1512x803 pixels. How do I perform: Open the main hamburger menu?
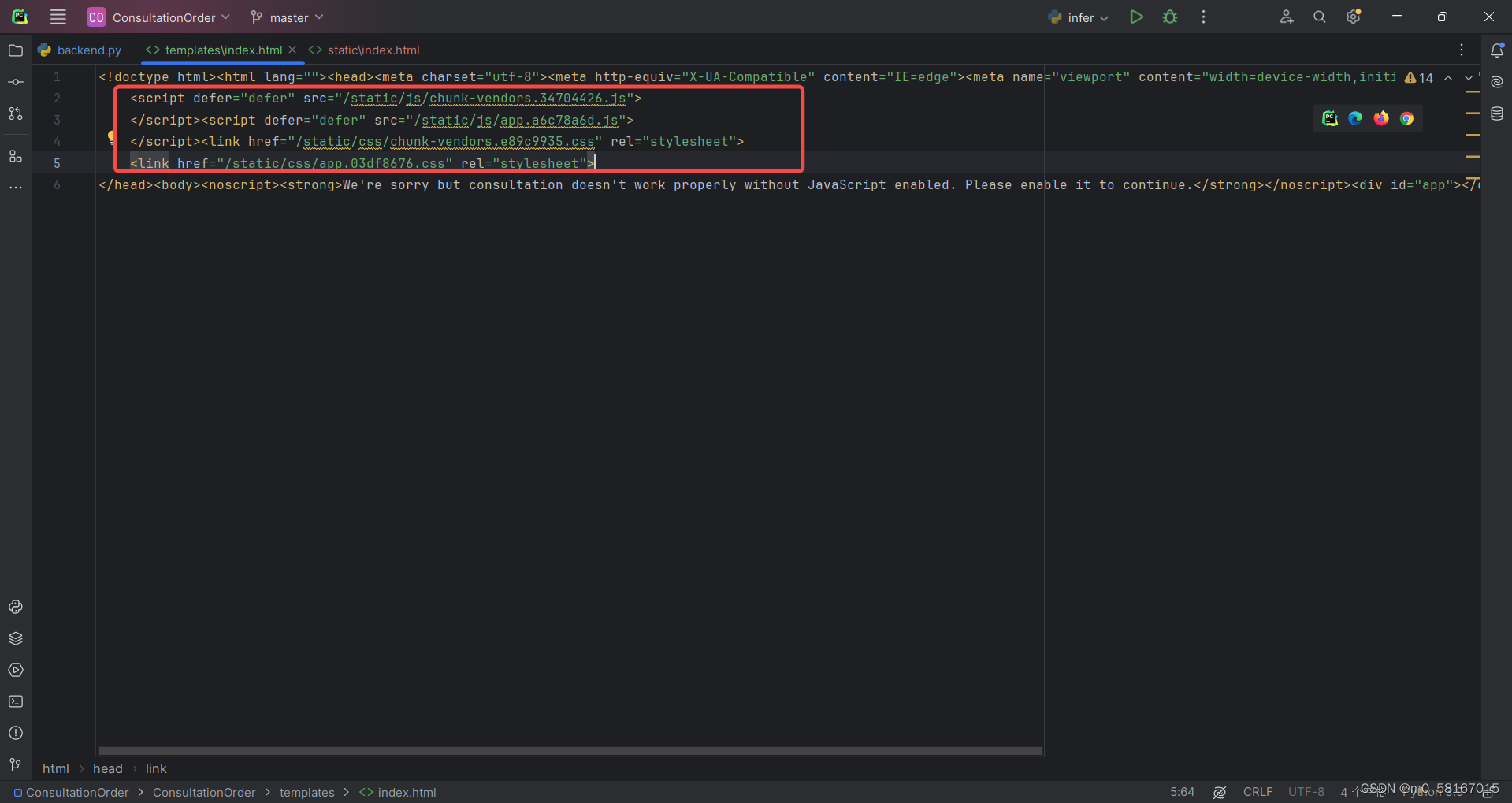coord(58,17)
